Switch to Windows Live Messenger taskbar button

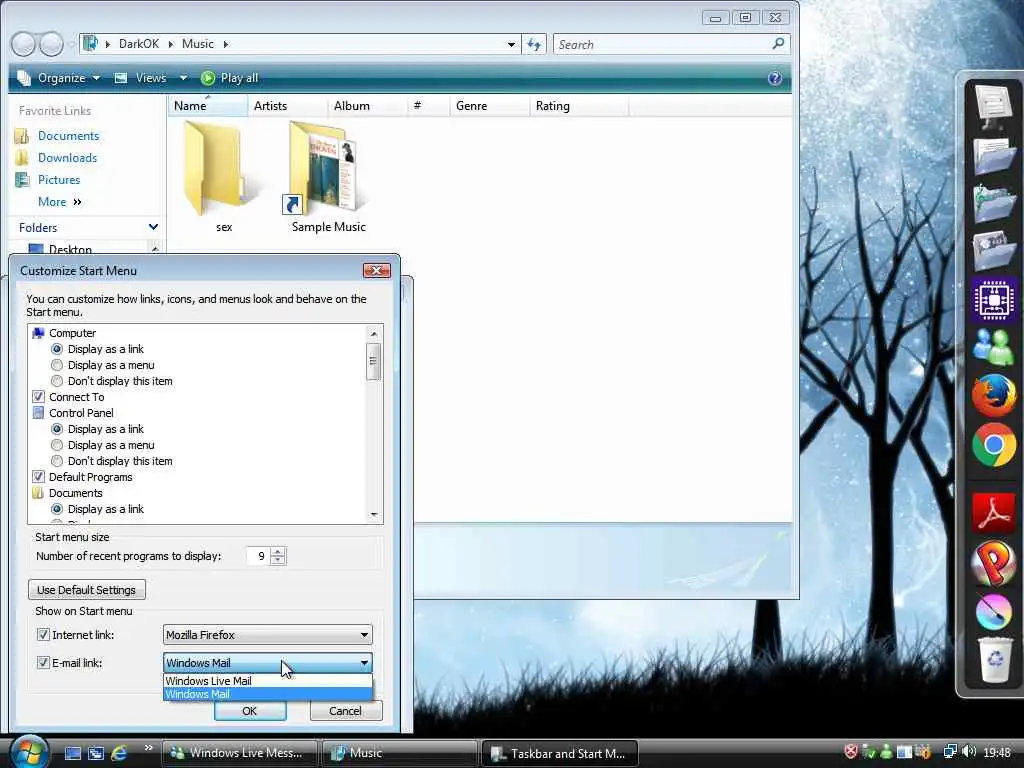pos(238,753)
